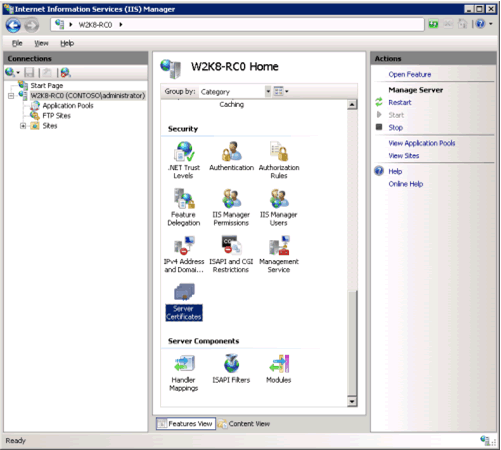Viewport: 501px width, 450px height.
Task: Open dropdown arrow next to Help icon
Action: pyautogui.click(x=490, y=24)
